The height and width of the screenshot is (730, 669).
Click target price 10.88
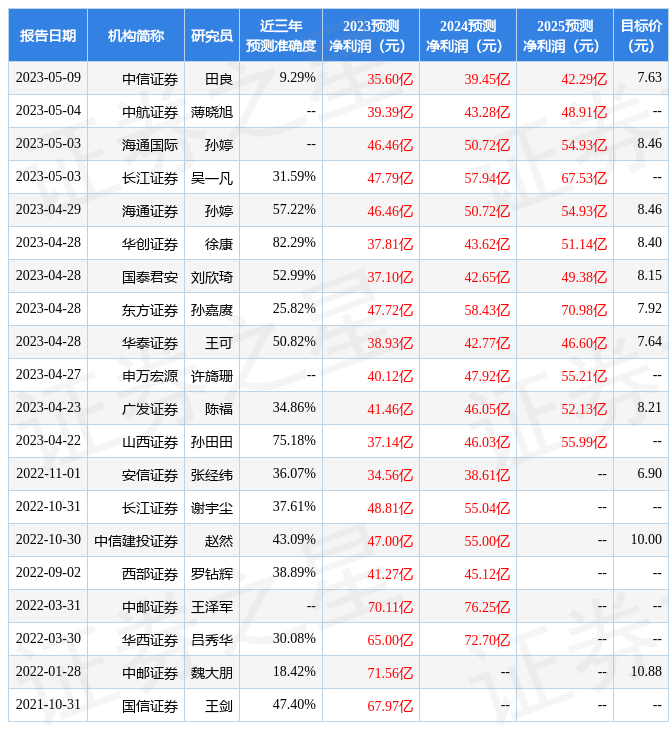pos(646,673)
